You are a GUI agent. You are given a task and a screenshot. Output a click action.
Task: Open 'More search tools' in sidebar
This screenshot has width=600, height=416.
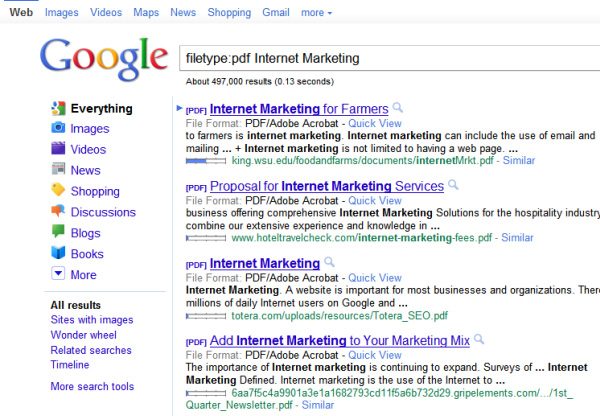coord(92,387)
